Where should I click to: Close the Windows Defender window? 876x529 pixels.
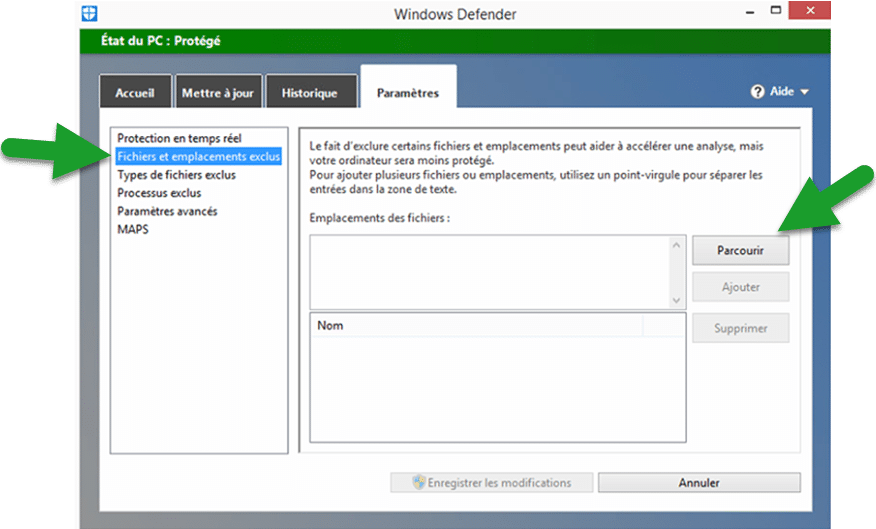pos(810,10)
